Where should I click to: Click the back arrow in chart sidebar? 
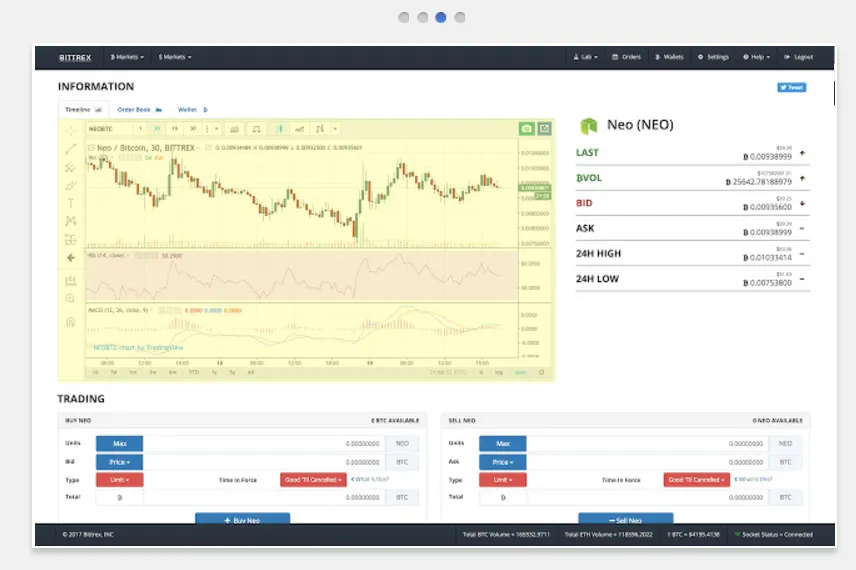coord(71,258)
